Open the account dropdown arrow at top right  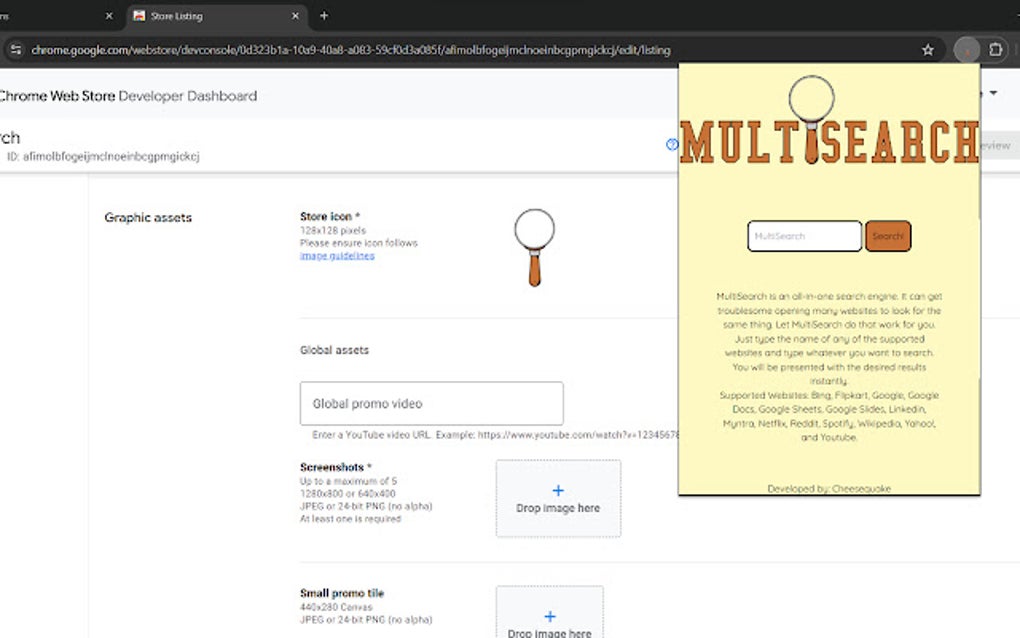click(991, 92)
